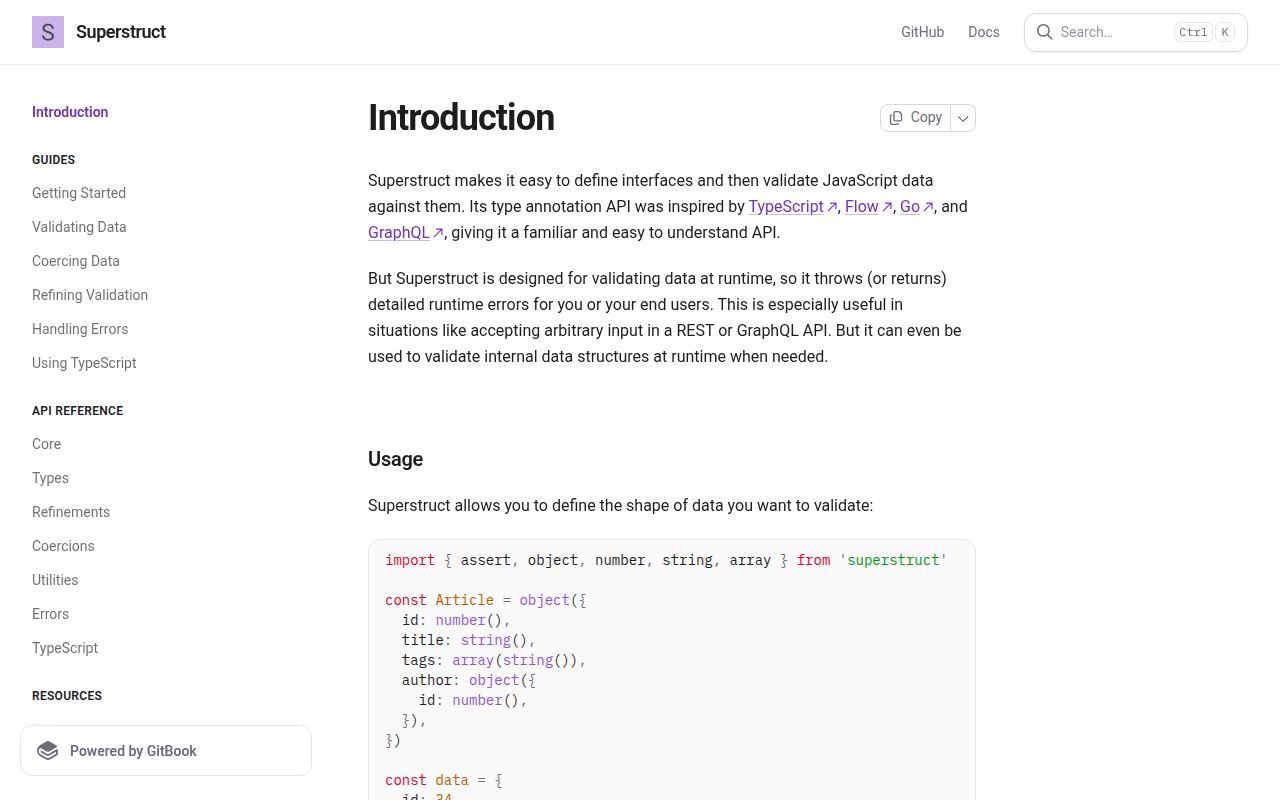Click 'const Article = object({' code line
This screenshot has width=1280, height=800.
pos(486,600)
